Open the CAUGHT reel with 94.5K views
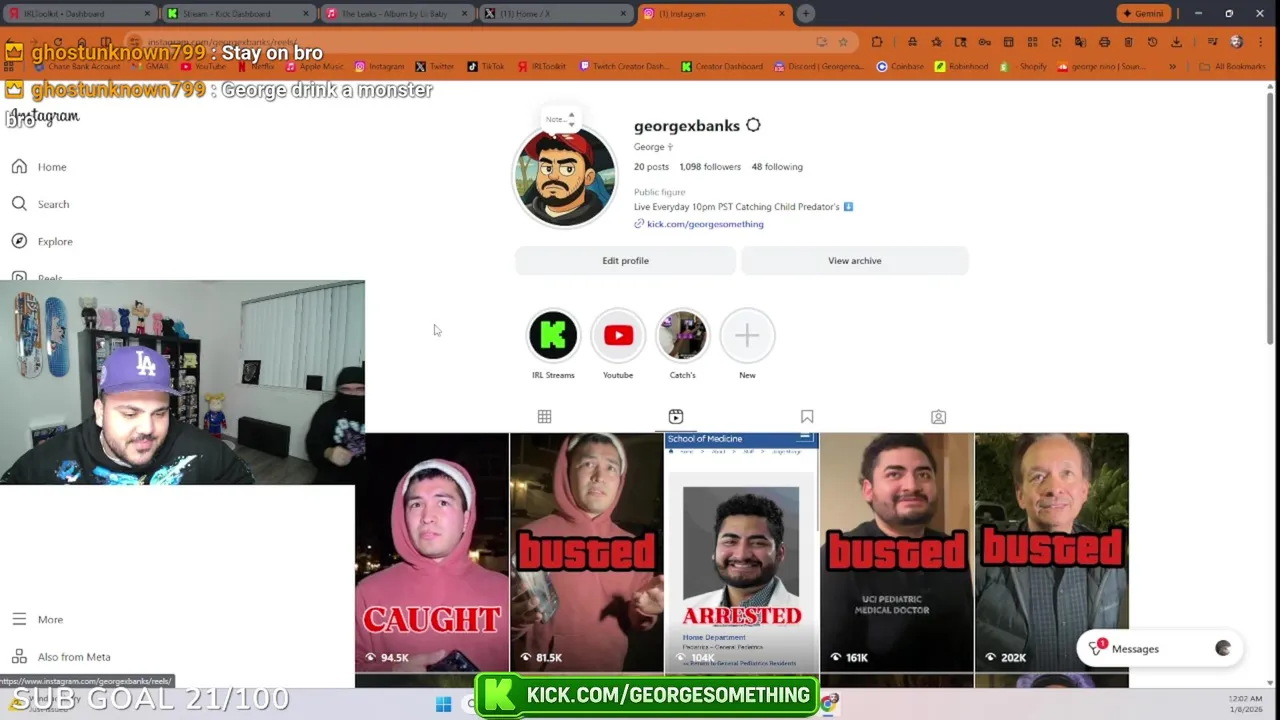 click(432, 552)
